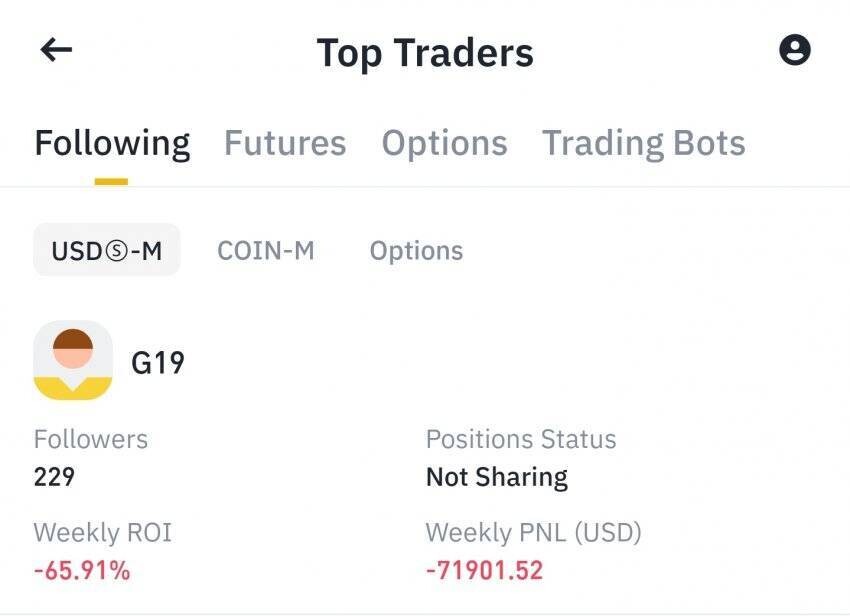This screenshot has height=616, width=850.
Task: Open the profile account icon
Action: [795, 50]
